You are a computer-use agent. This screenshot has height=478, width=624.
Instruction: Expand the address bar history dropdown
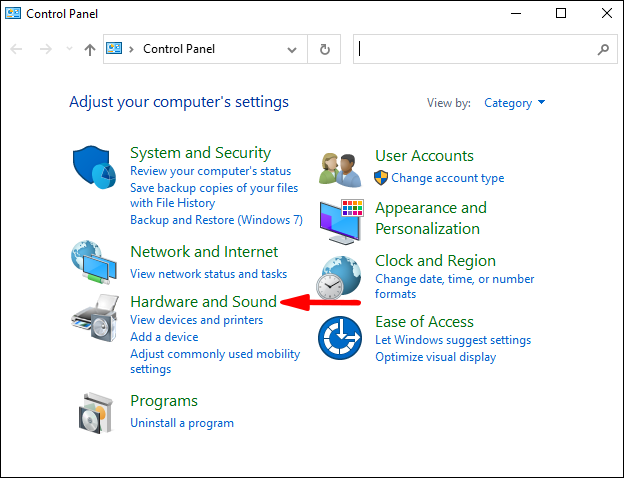pos(291,49)
